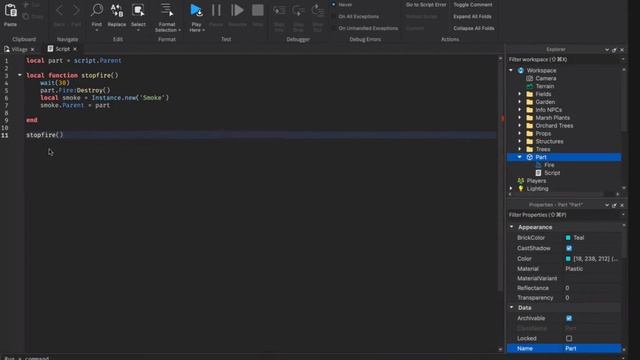Click the Reflectance value field
Screen dimensions: 640x360
[592, 288]
